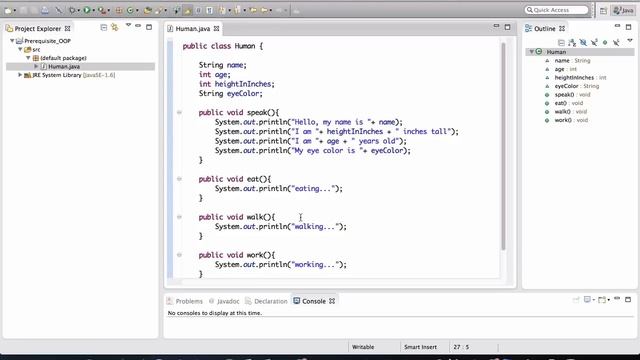Select the Project Explorer tab
The height and width of the screenshot is (360, 640).
coord(38,29)
